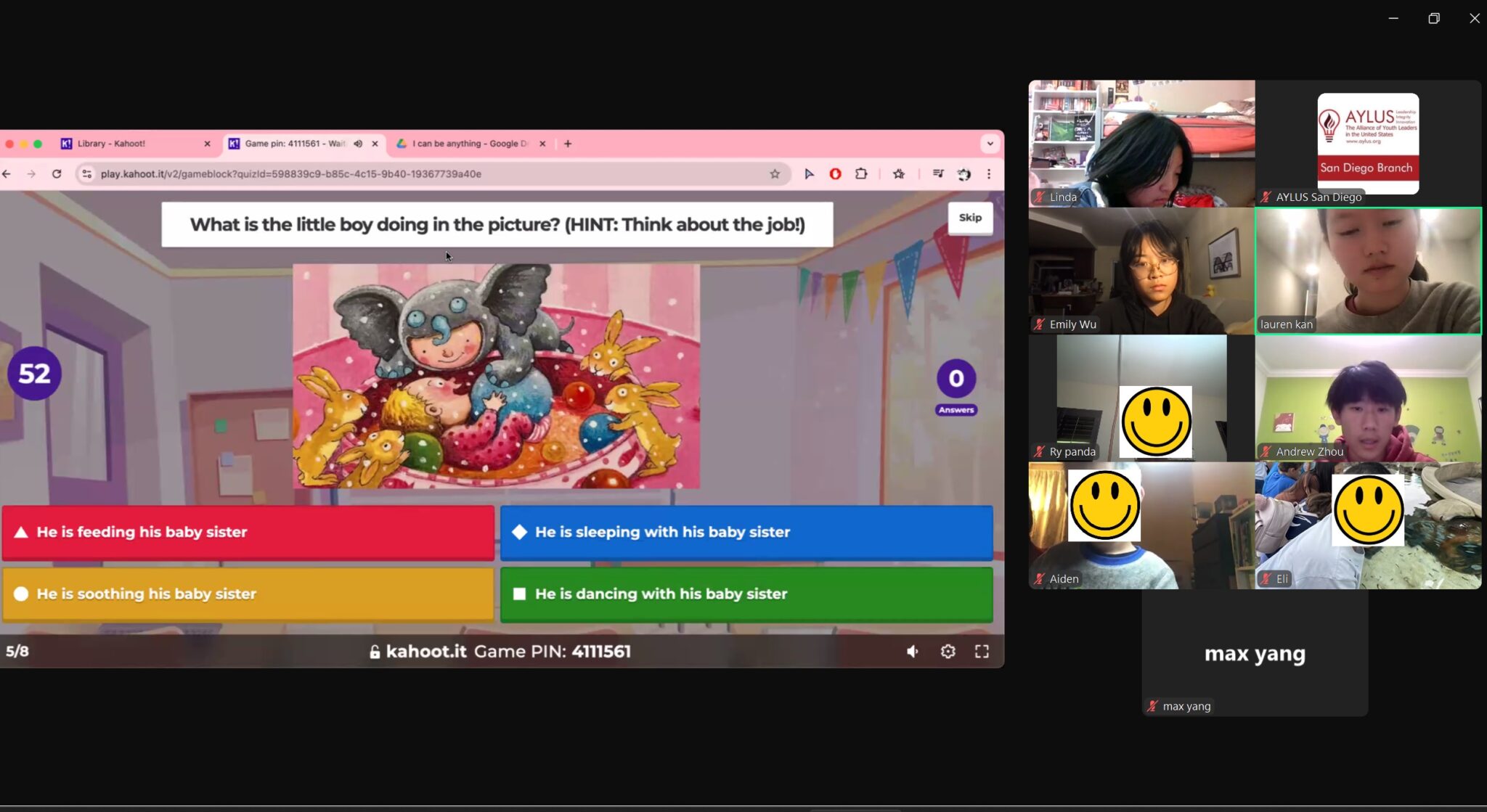Select AYLUS San Diego participant tile
This screenshot has width=1487, height=812.
point(1368,144)
